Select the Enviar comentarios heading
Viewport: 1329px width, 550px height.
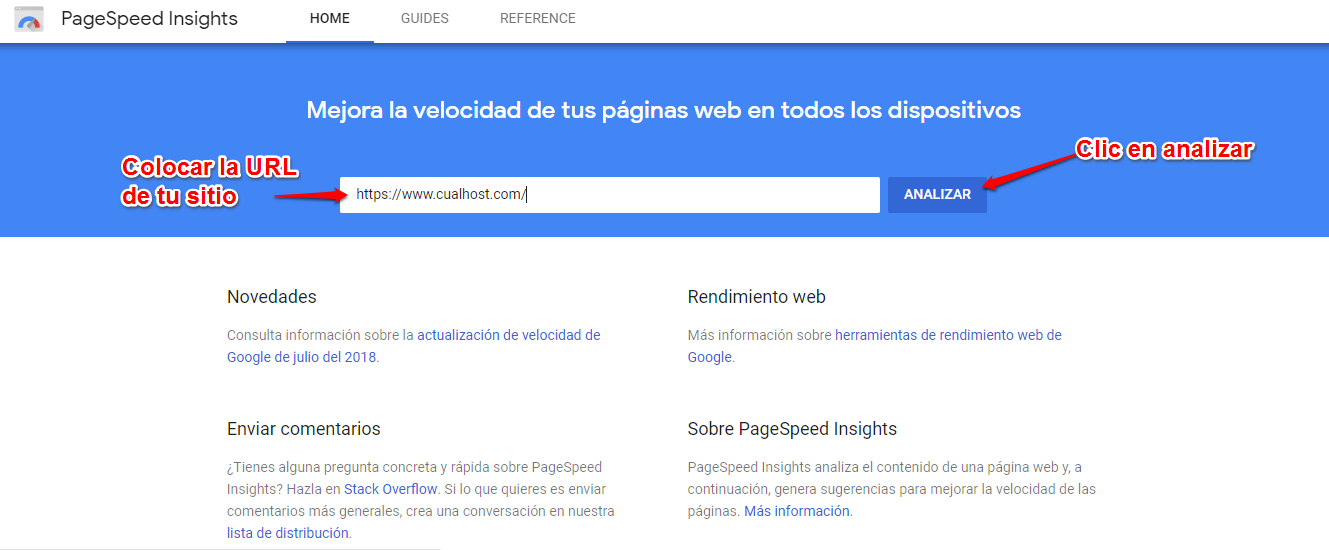[304, 429]
